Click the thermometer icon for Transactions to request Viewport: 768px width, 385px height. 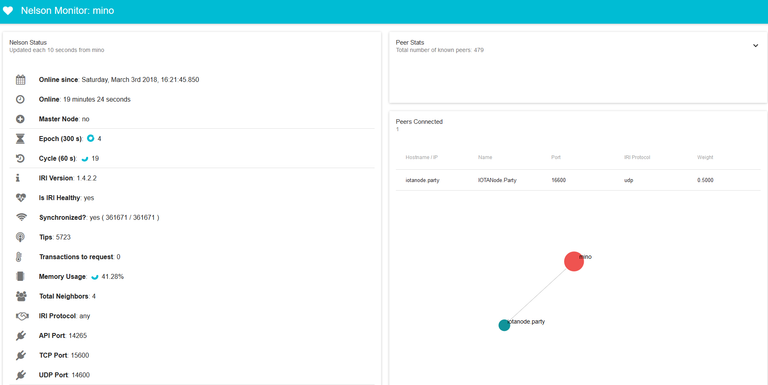(19, 257)
